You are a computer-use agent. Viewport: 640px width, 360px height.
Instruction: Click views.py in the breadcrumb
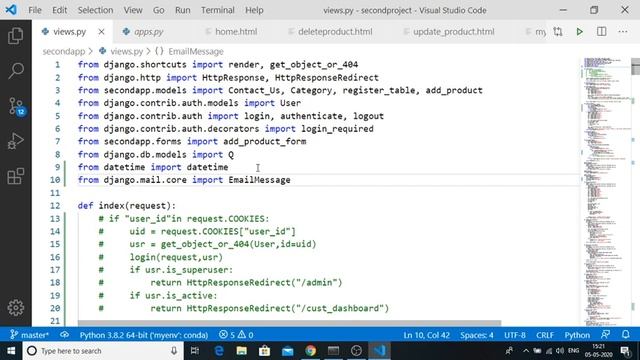[x=127, y=51]
